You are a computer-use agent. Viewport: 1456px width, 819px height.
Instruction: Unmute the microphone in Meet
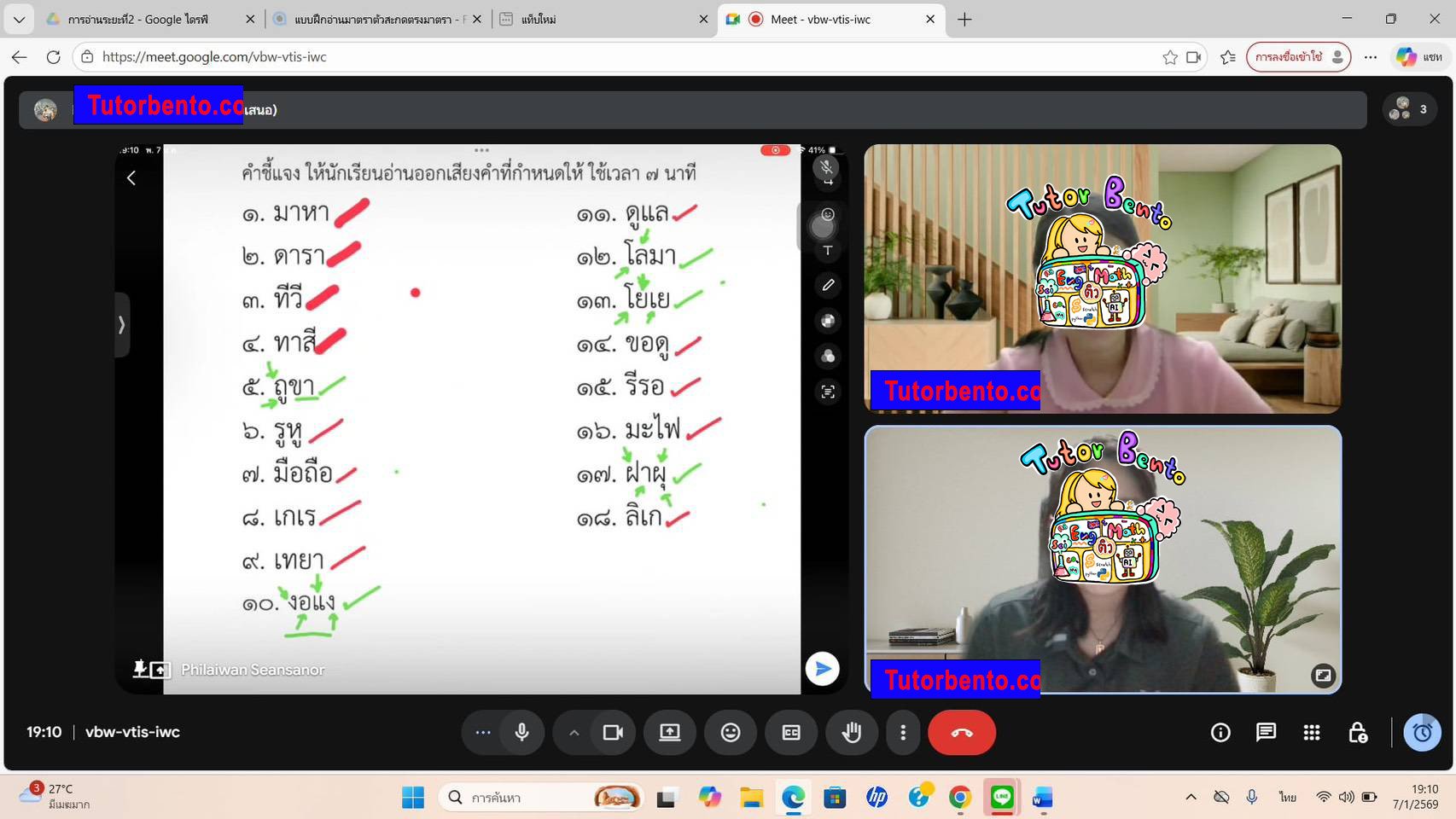tap(521, 732)
